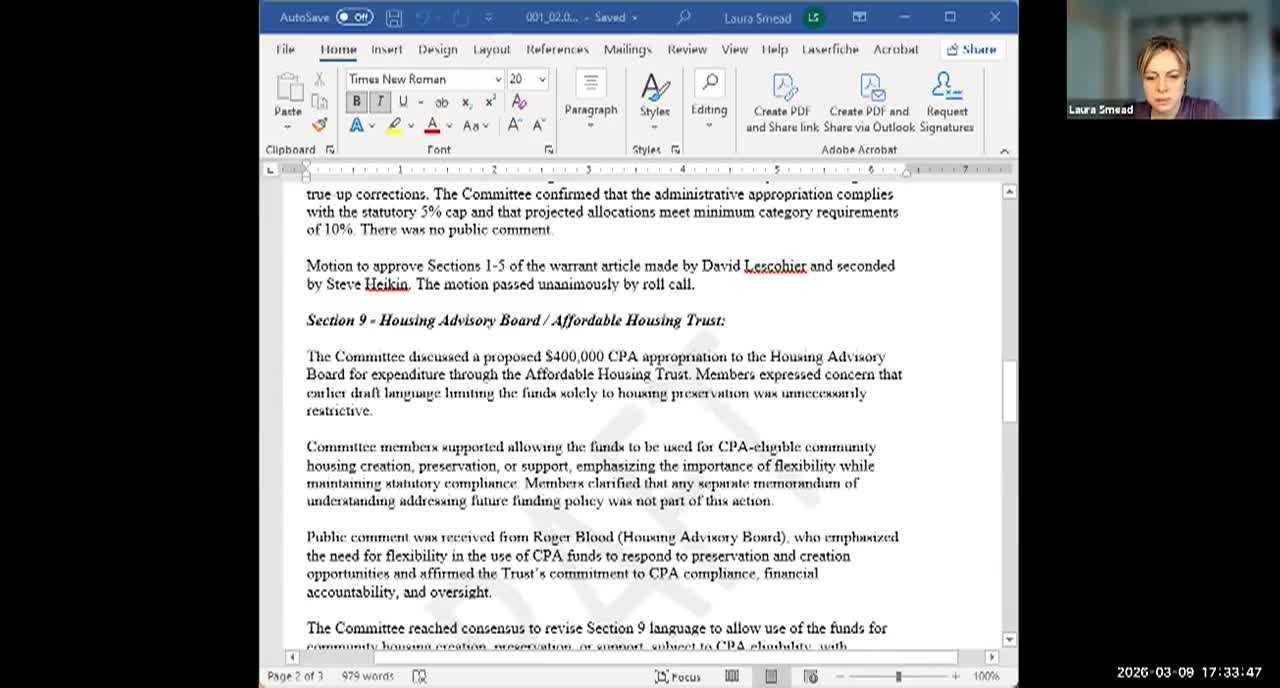The height and width of the screenshot is (688, 1280).
Task: Toggle Italic formatting button
Action: [x=379, y=102]
